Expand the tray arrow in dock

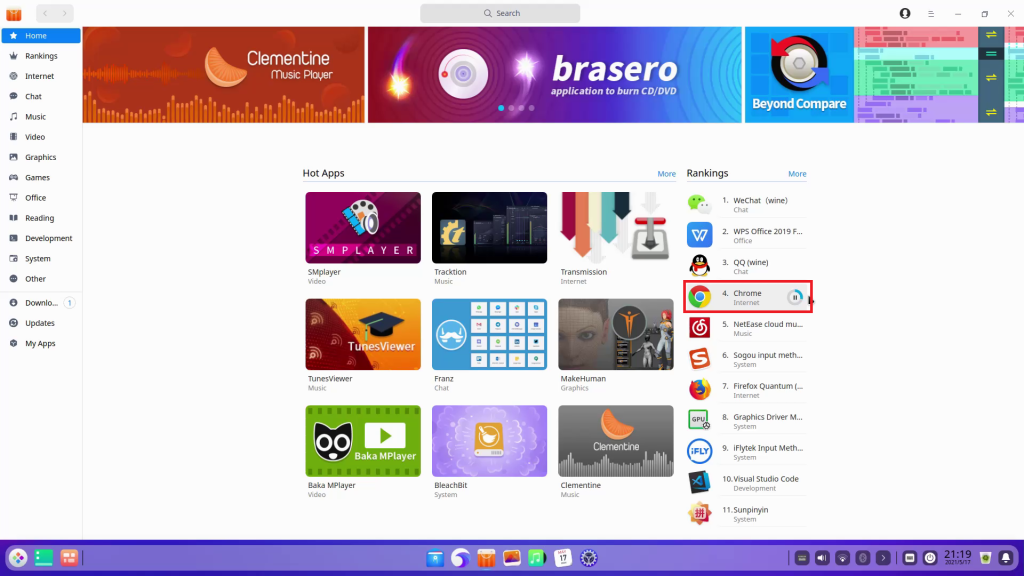coord(883,558)
